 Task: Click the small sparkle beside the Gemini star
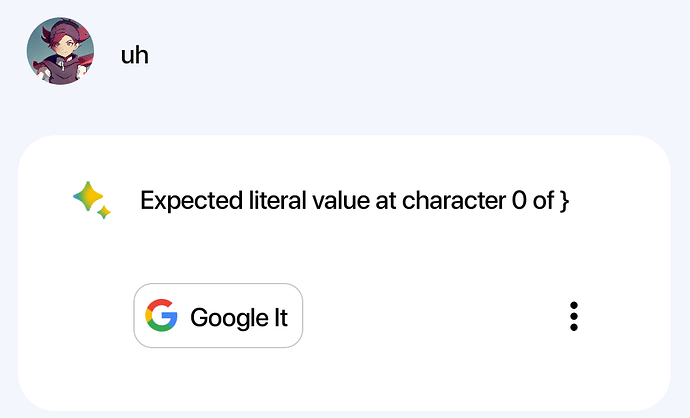tap(104, 213)
